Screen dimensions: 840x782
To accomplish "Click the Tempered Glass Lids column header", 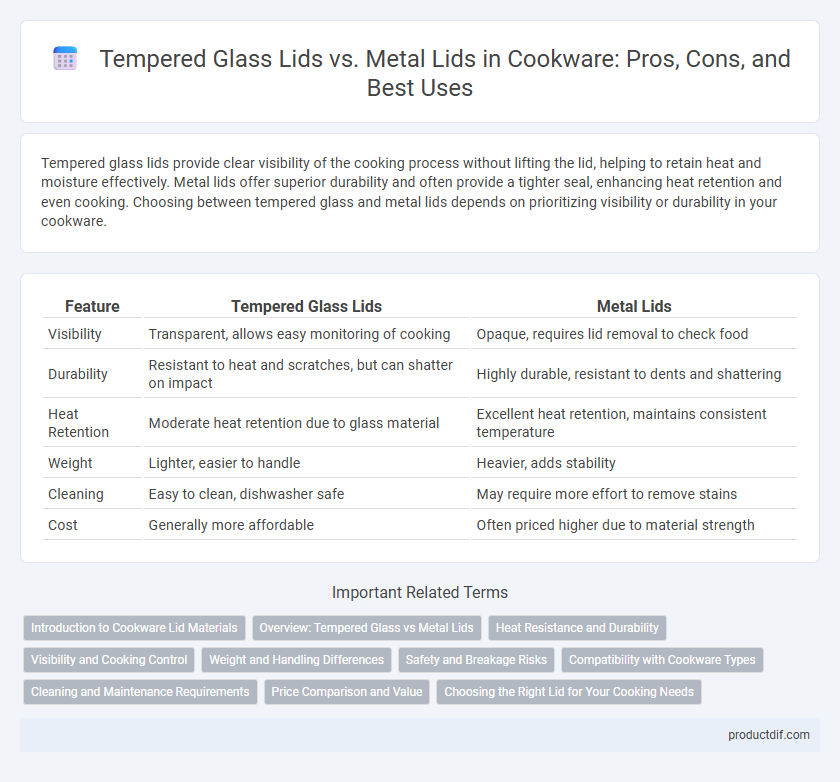I will [x=306, y=306].
